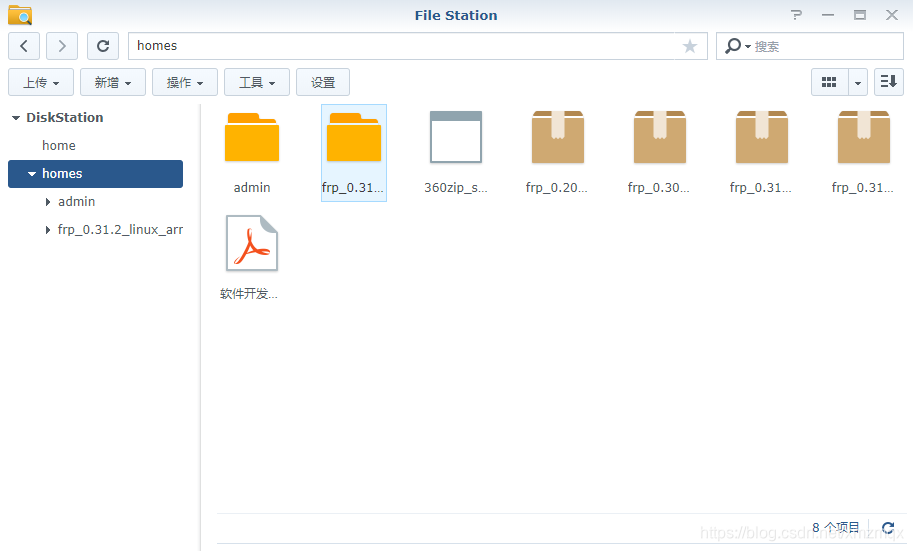Click the File Station folder logo
The height and width of the screenshot is (551, 913).
pos(20,15)
